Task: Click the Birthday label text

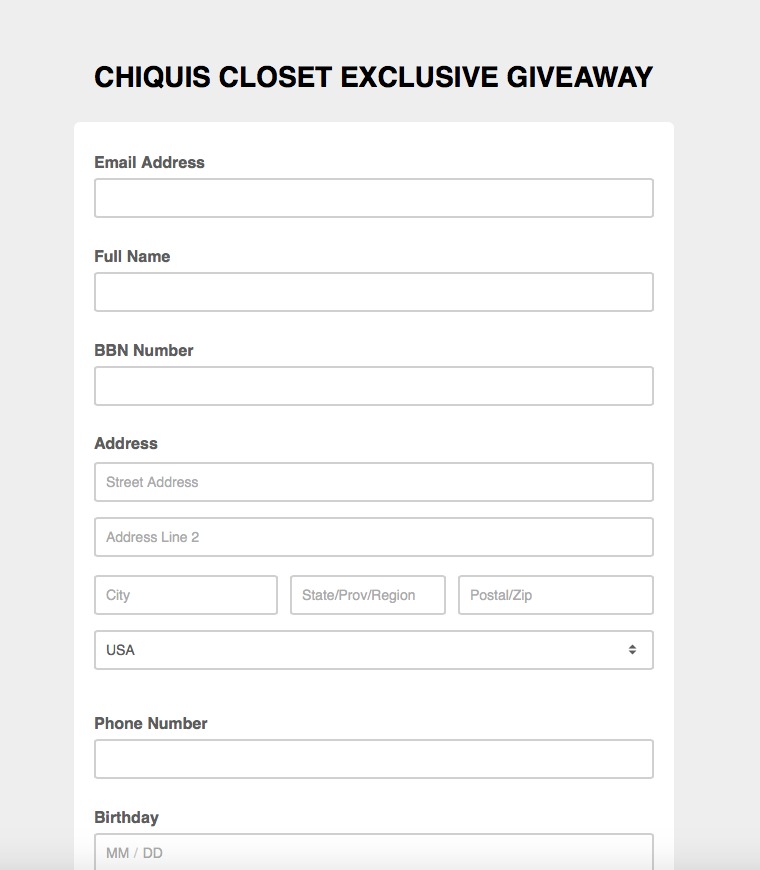Action: click(126, 818)
